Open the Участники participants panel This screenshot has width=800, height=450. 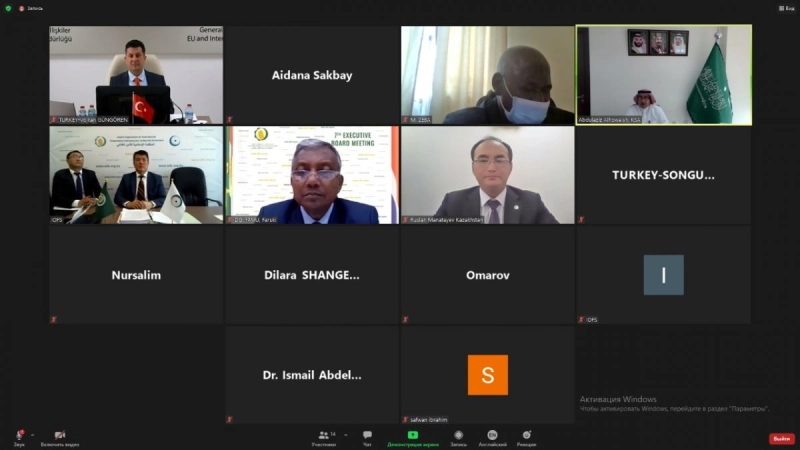tap(323, 438)
